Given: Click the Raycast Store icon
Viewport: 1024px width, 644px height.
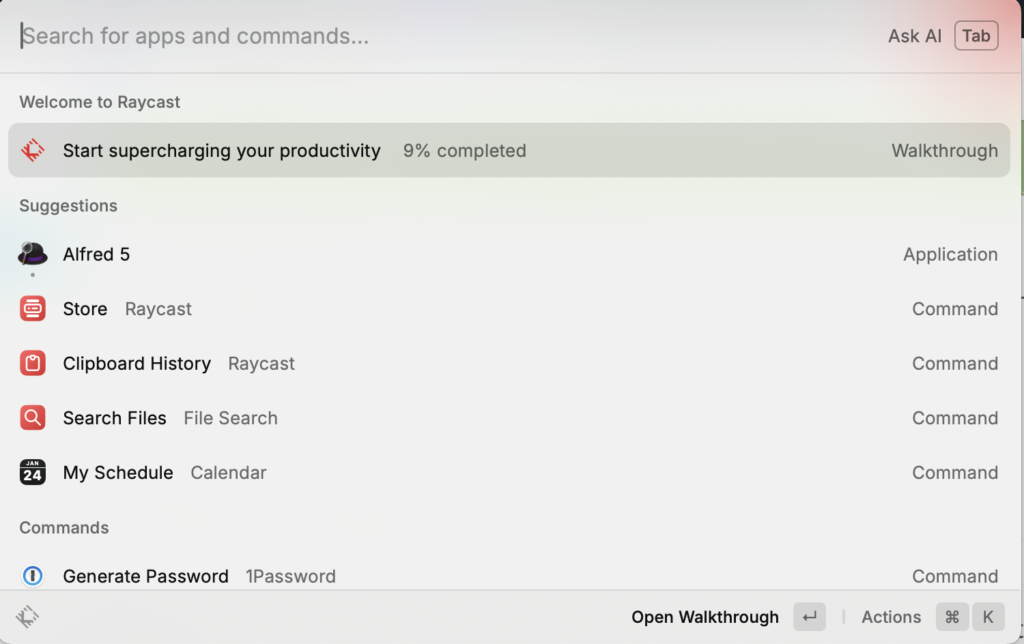Looking at the screenshot, I should [x=33, y=309].
